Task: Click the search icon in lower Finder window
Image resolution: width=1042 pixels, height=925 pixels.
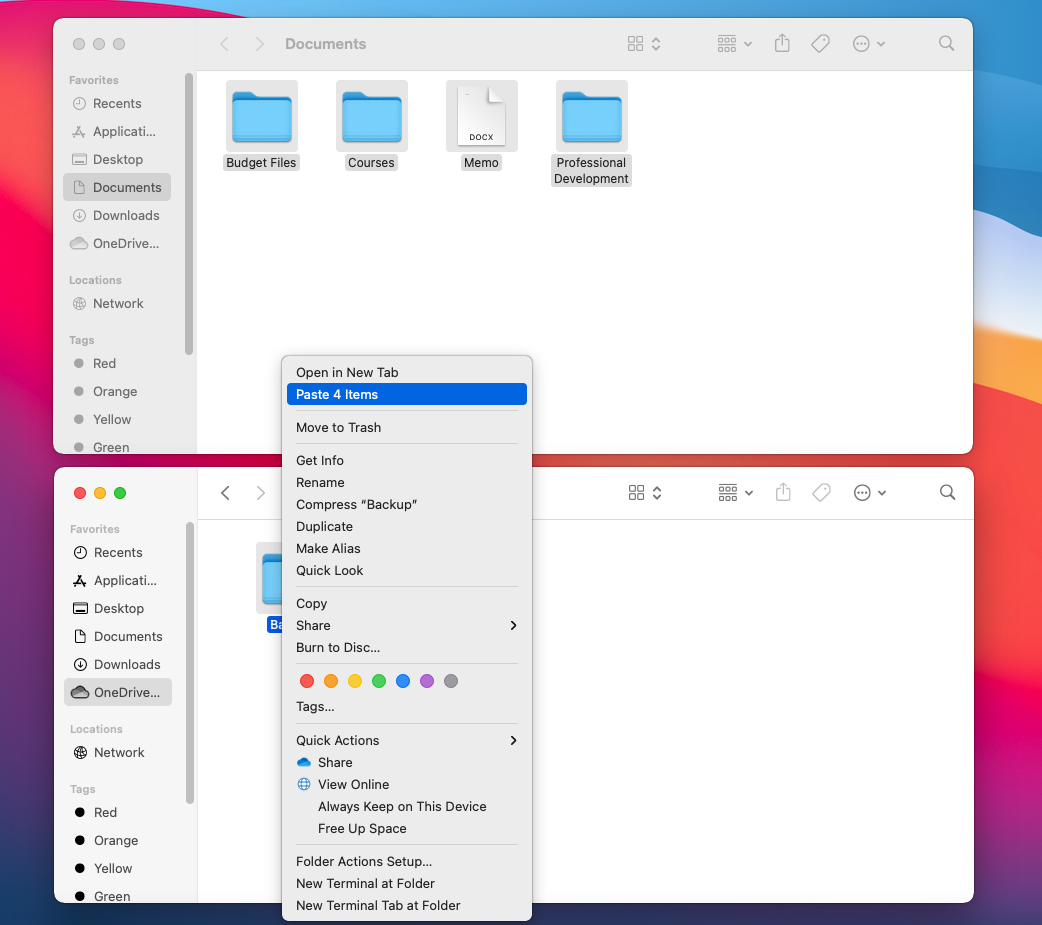Action: 947,493
